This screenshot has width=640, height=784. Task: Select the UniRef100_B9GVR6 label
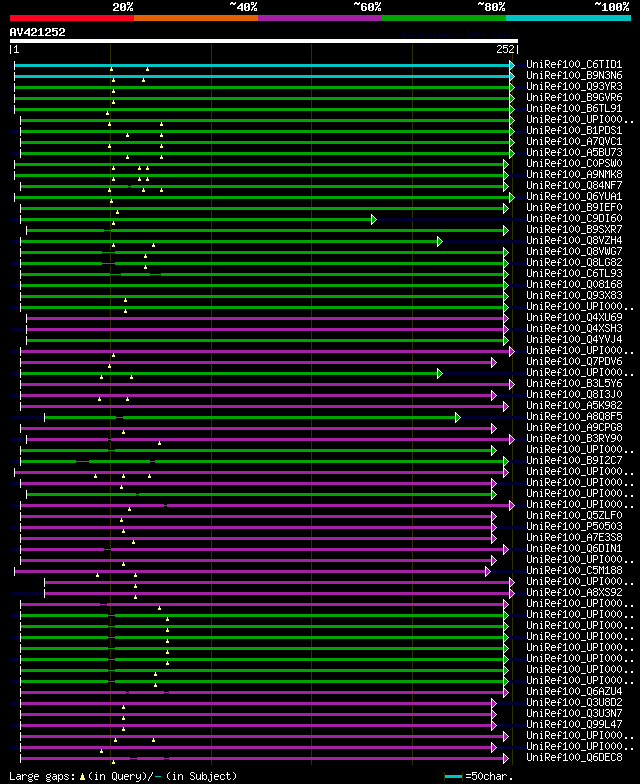pyautogui.click(x=574, y=98)
